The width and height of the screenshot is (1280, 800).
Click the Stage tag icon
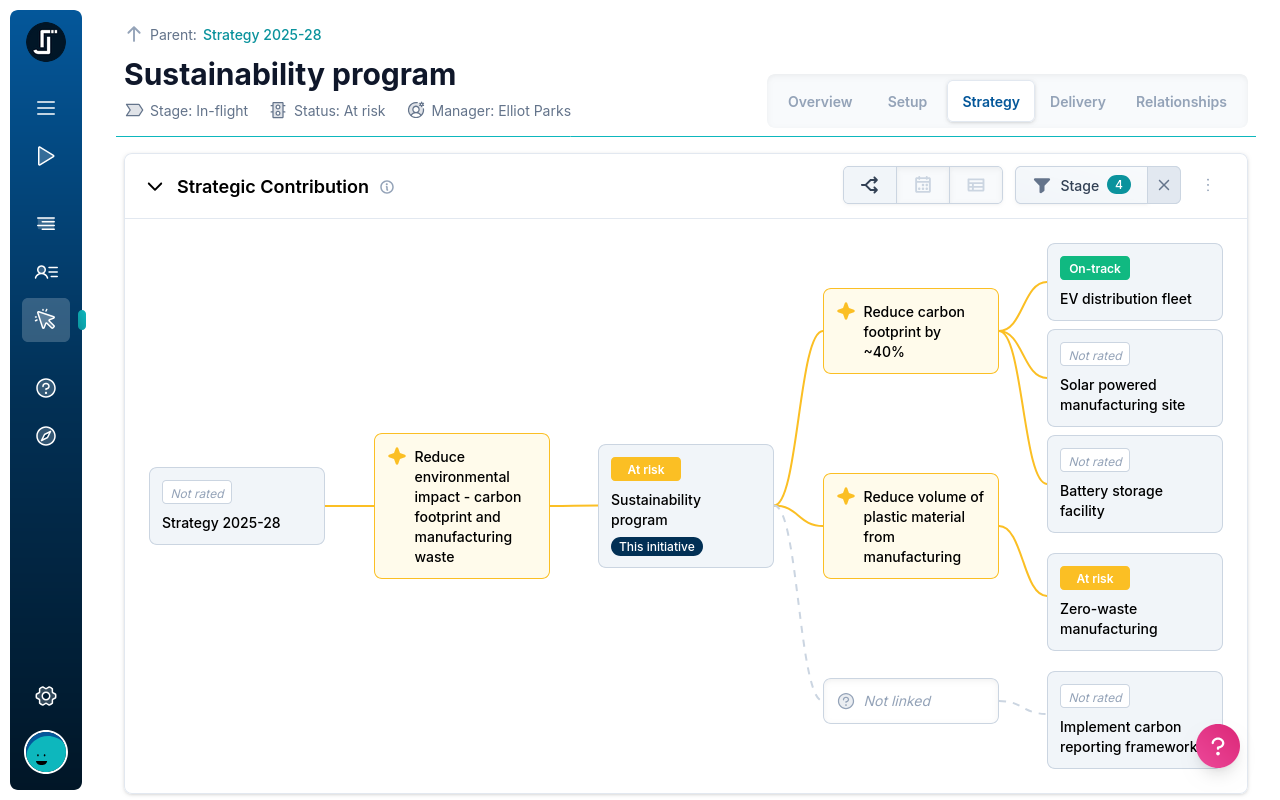tap(133, 111)
